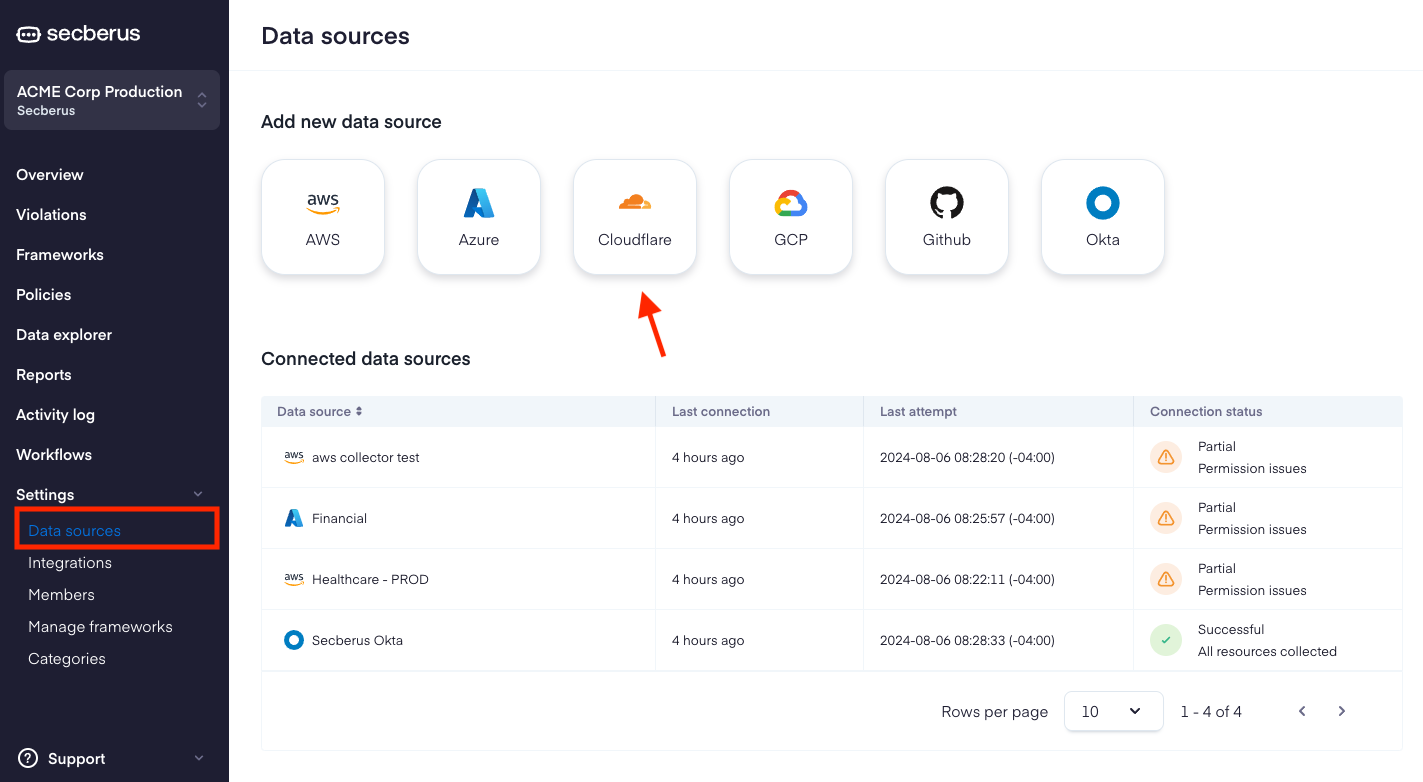Go to previous page arrow

tap(1302, 711)
